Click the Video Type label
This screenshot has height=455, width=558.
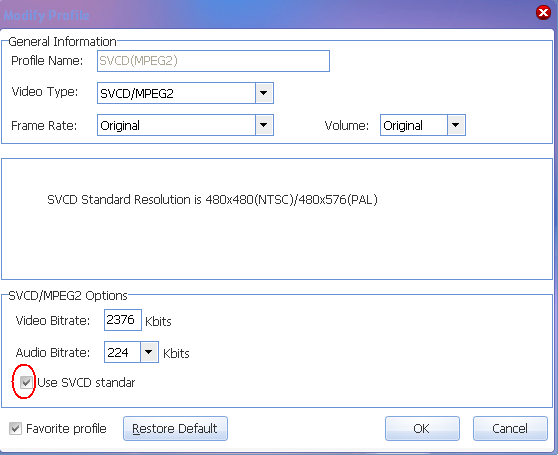click(45, 92)
